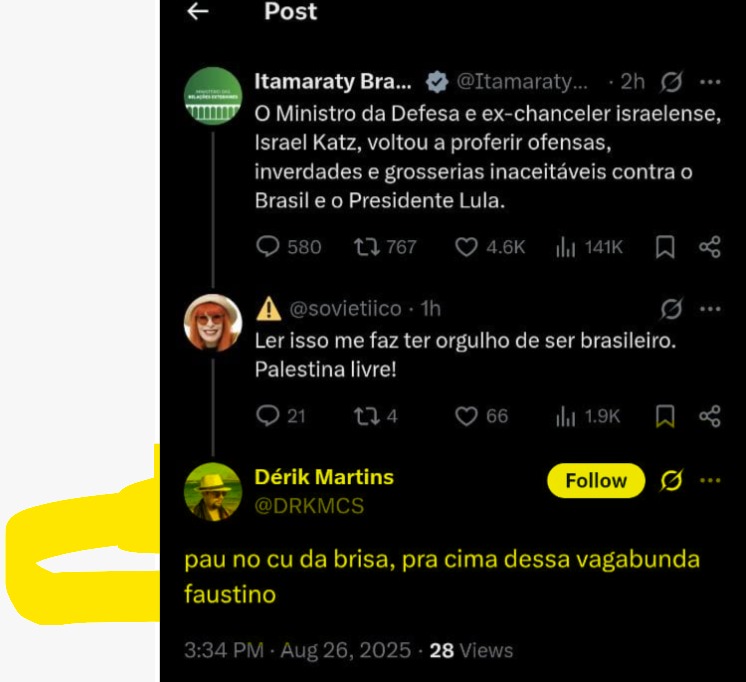The width and height of the screenshot is (746, 682).
Task: Open more options on Dérik Martins post
Action: tap(710, 480)
